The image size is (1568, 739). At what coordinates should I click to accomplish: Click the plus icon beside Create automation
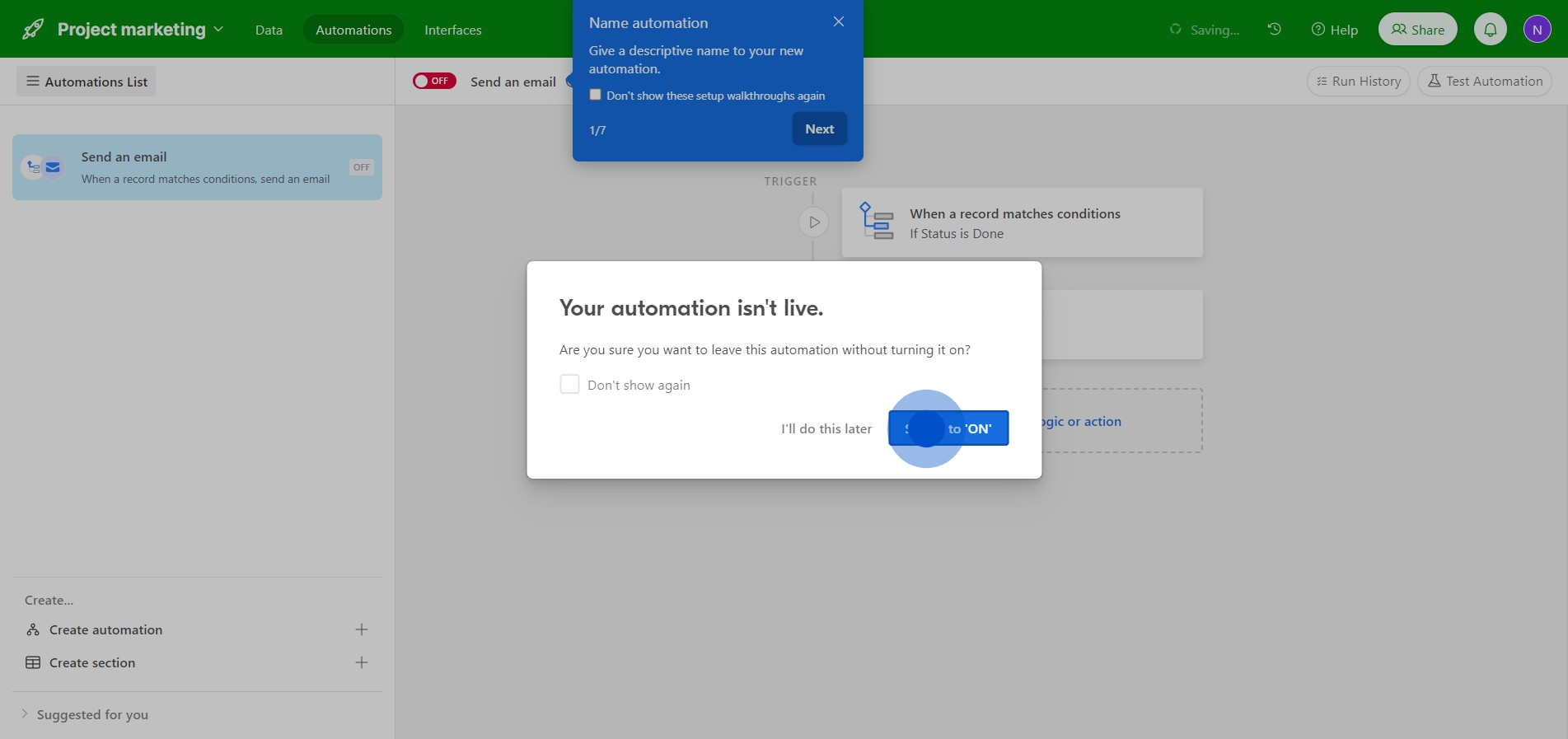(x=361, y=630)
